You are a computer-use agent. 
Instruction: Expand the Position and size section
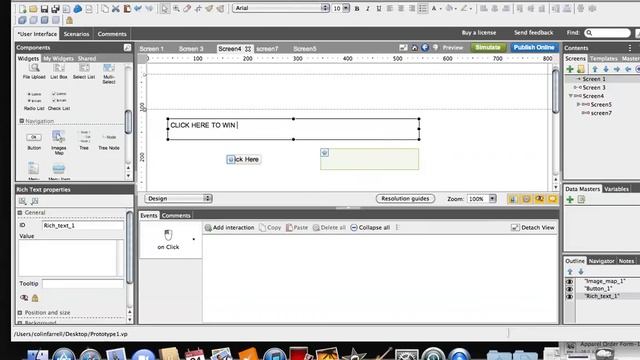pyautogui.click(x=20, y=312)
